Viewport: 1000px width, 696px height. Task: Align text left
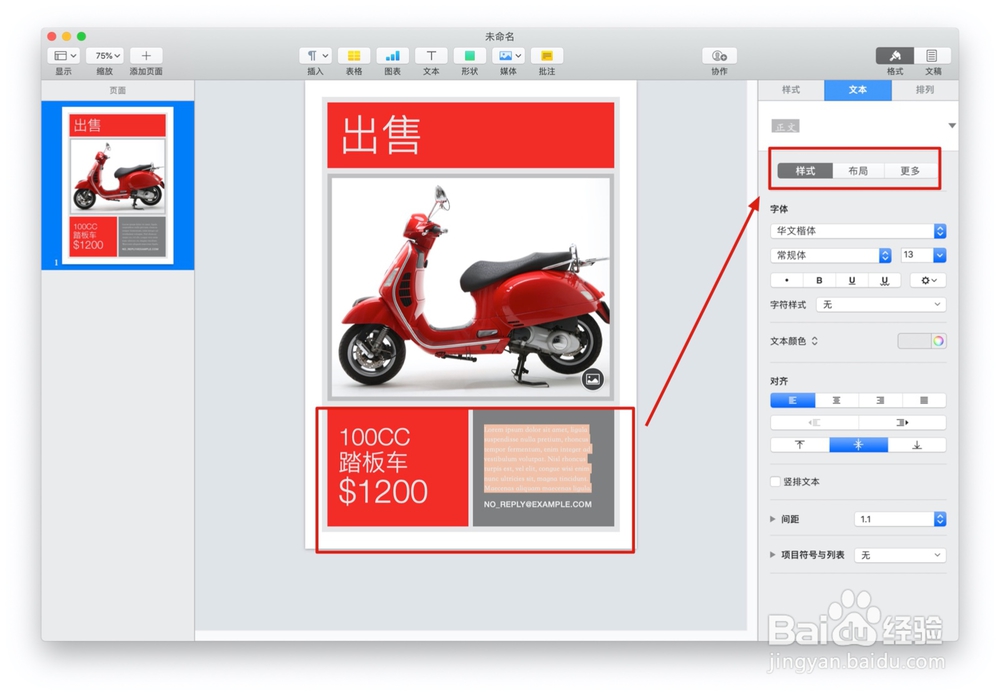[793, 401]
